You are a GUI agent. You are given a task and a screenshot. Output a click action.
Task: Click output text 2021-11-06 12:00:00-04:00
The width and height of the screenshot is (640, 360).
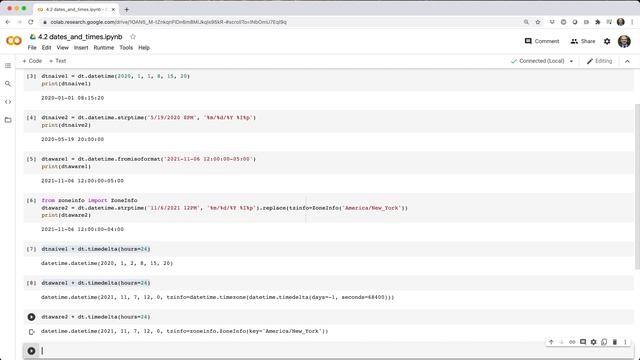click(x=82, y=229)
